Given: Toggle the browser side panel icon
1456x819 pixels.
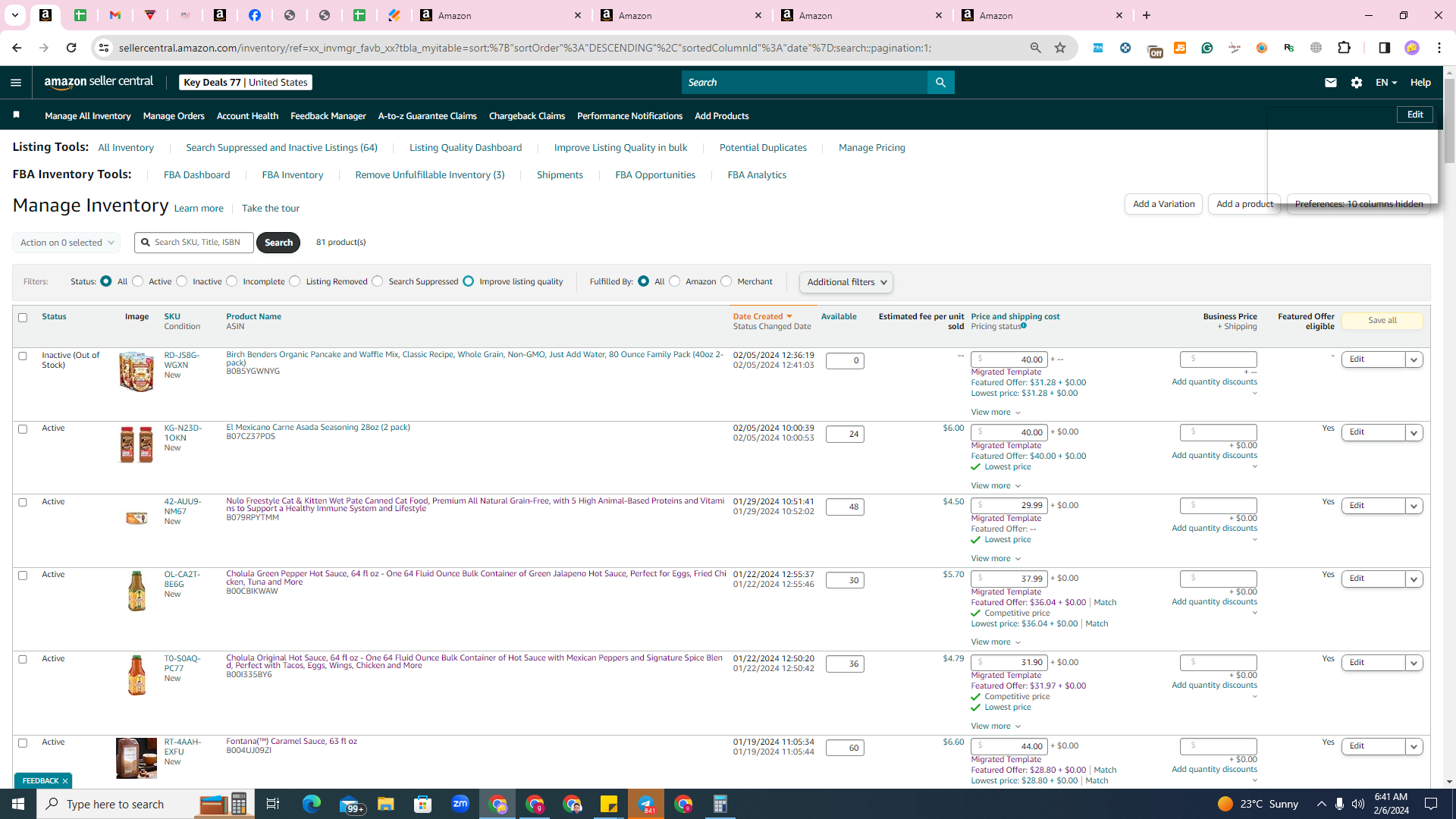Looking at the screenshot, I should [1384, 48].
